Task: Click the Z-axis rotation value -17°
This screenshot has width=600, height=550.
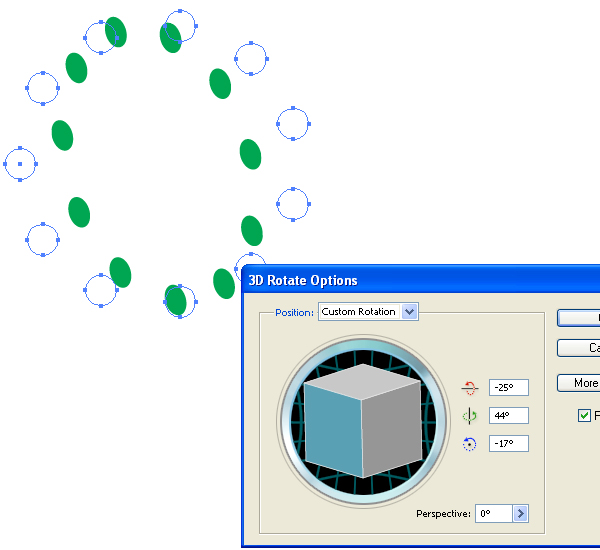Action: click(x=509, y=443)
